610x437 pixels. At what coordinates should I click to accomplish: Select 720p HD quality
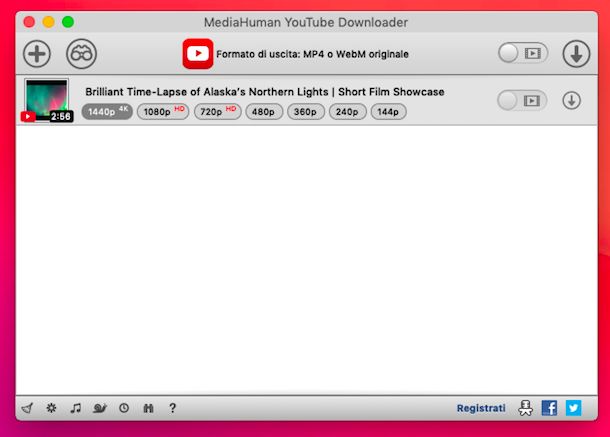click(x=218, y=112)
